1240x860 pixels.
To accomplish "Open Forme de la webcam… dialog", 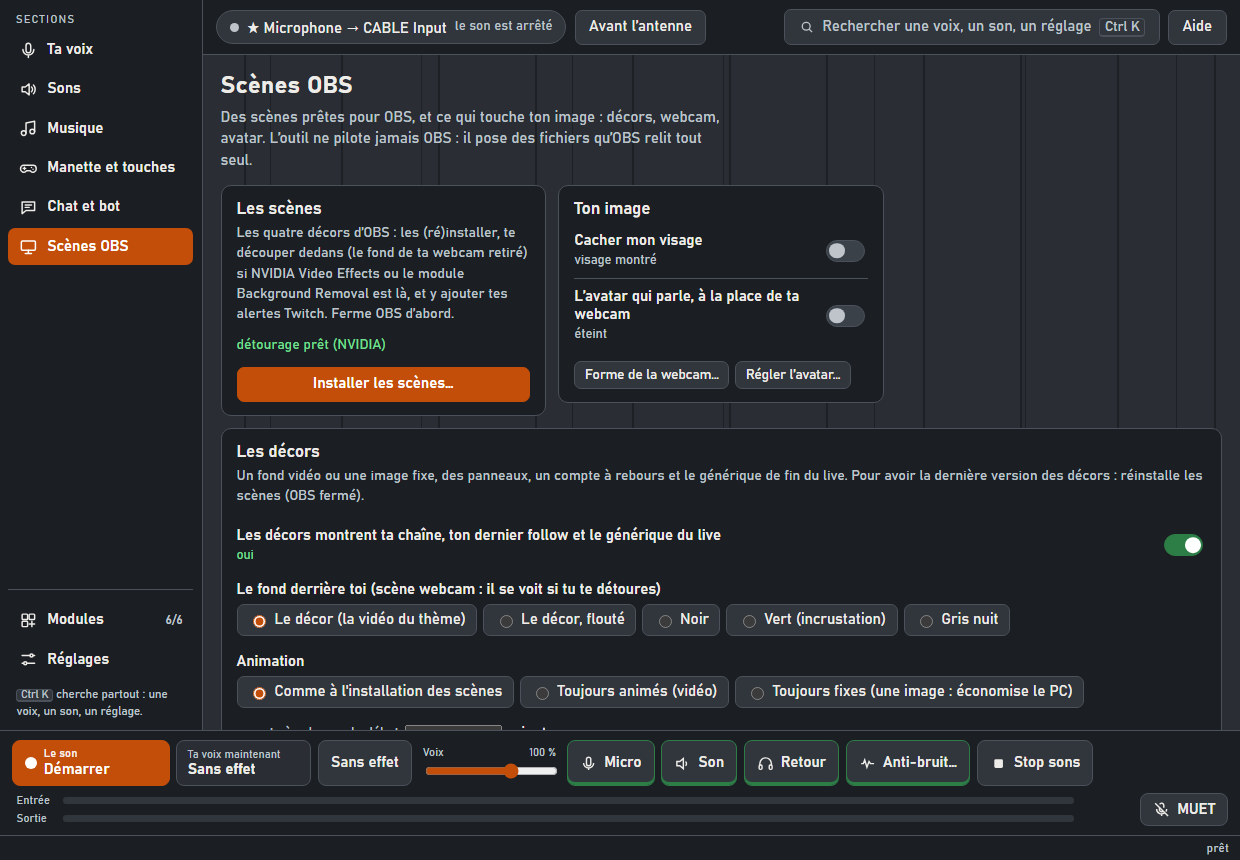I will (651, 375).
